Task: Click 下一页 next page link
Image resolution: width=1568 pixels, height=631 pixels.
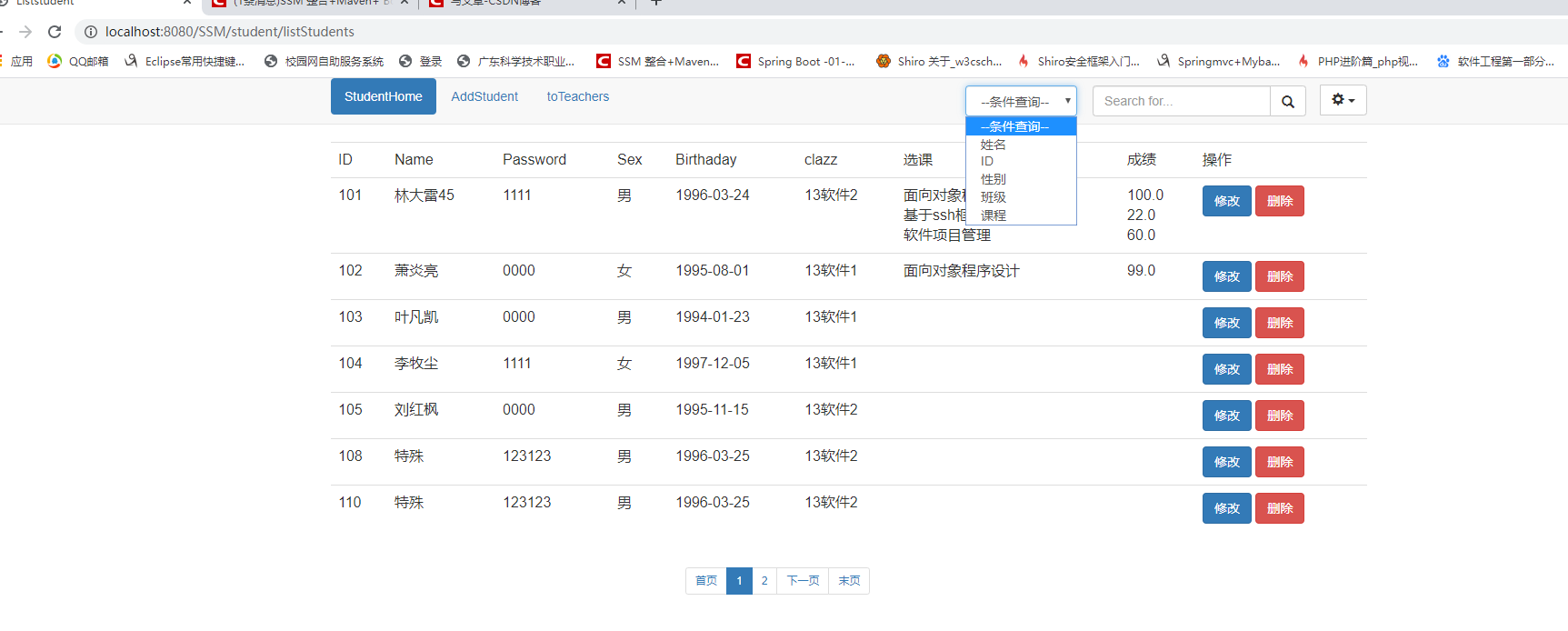Action: [x=803, y=581]
